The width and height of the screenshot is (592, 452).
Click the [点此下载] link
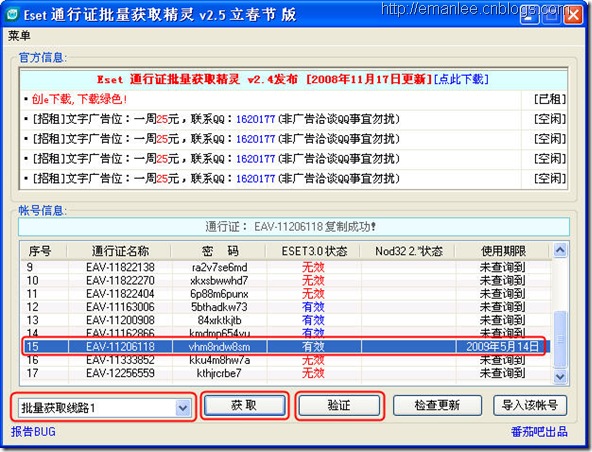461,79
